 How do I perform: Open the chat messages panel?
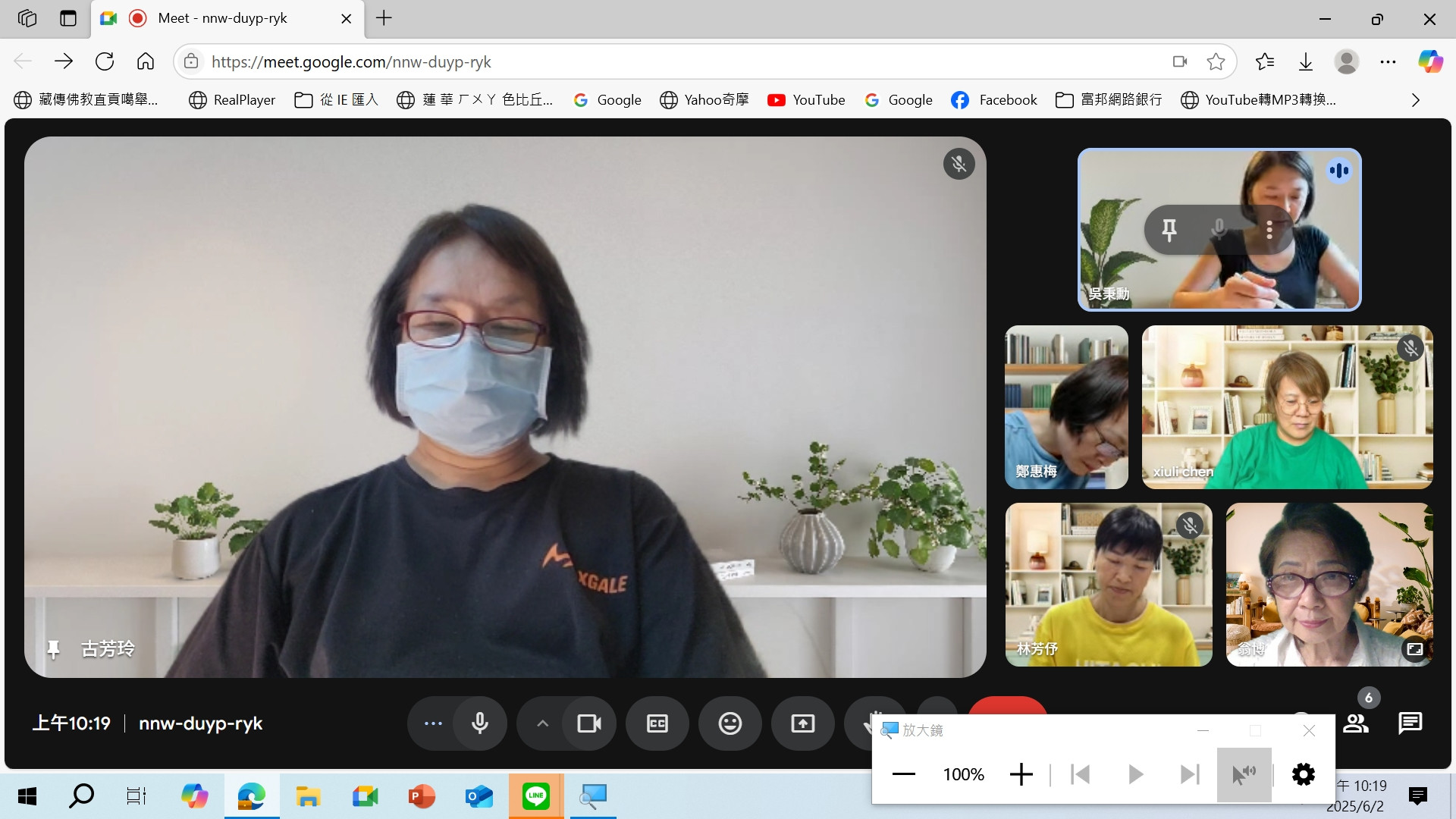pos(1410,723)
